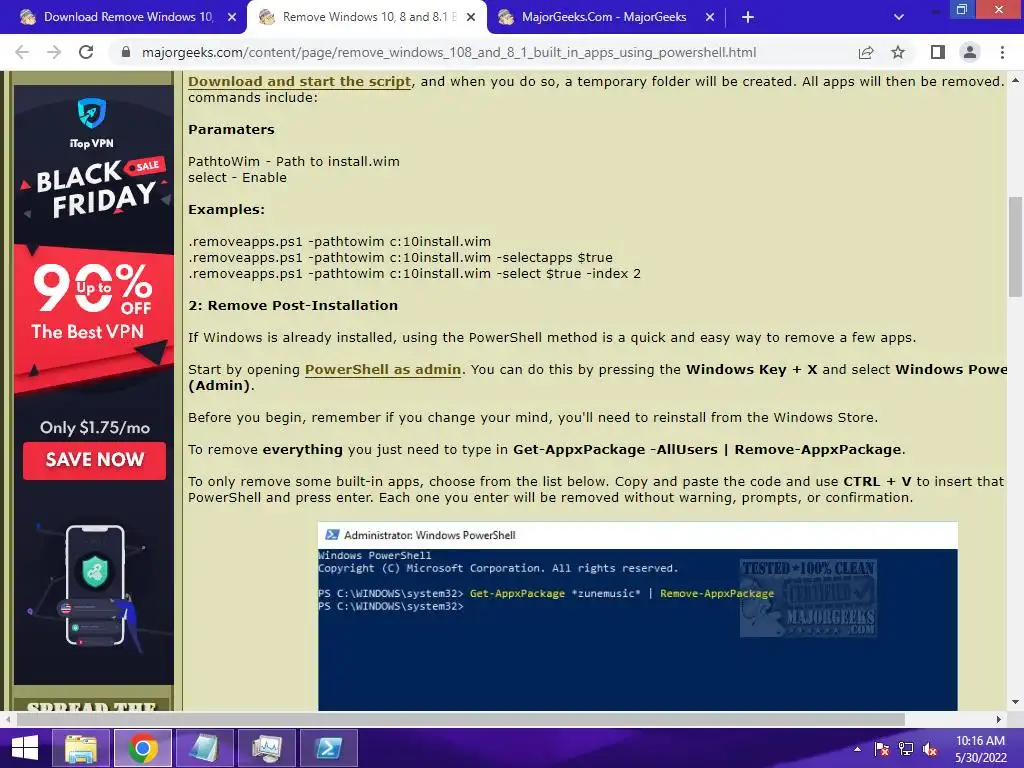Open PowerShell from the taskbar
Screen dimensions: 1024x768
click(x=328, y=748)
